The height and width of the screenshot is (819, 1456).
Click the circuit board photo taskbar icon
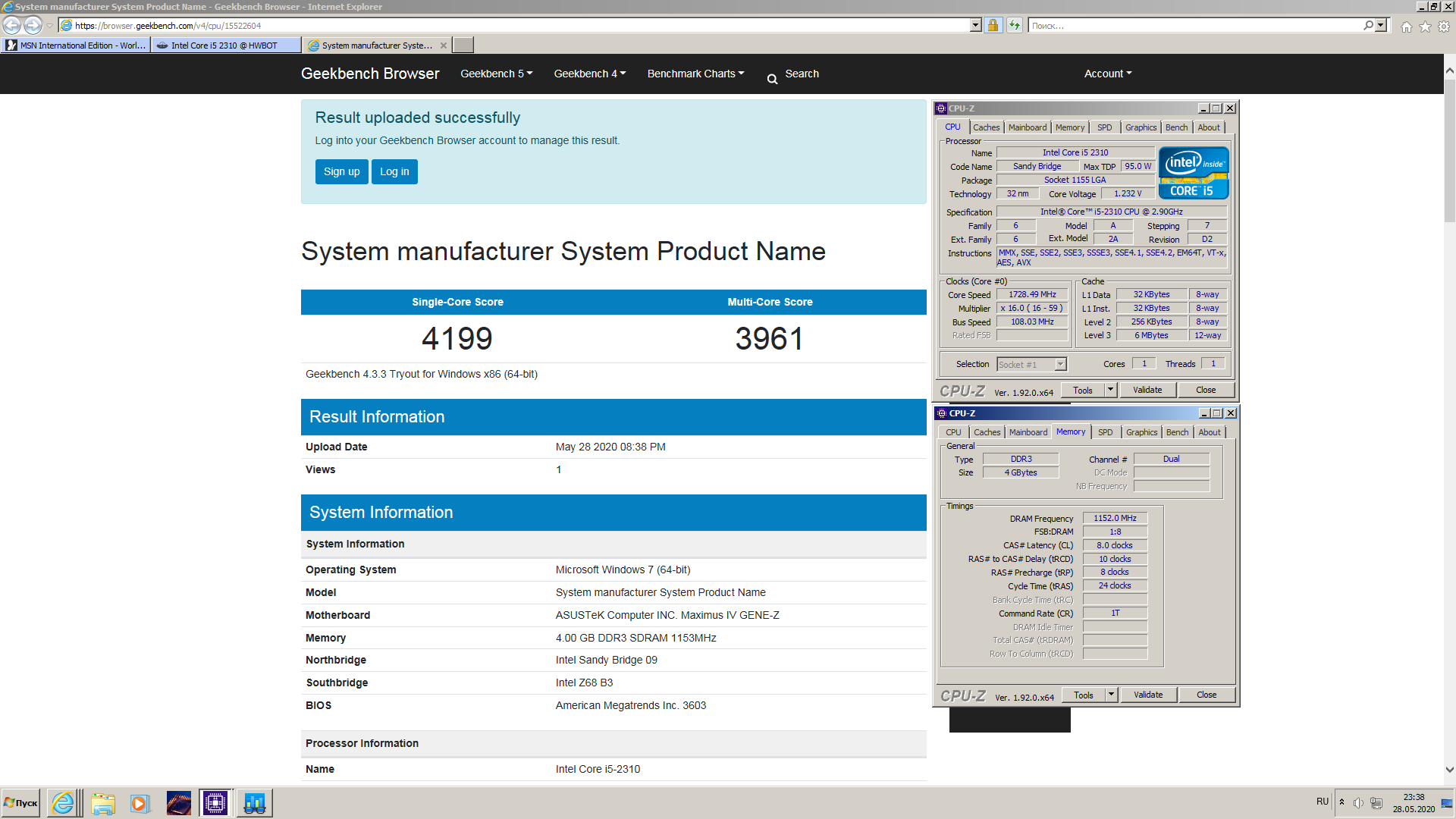[178, 803]
